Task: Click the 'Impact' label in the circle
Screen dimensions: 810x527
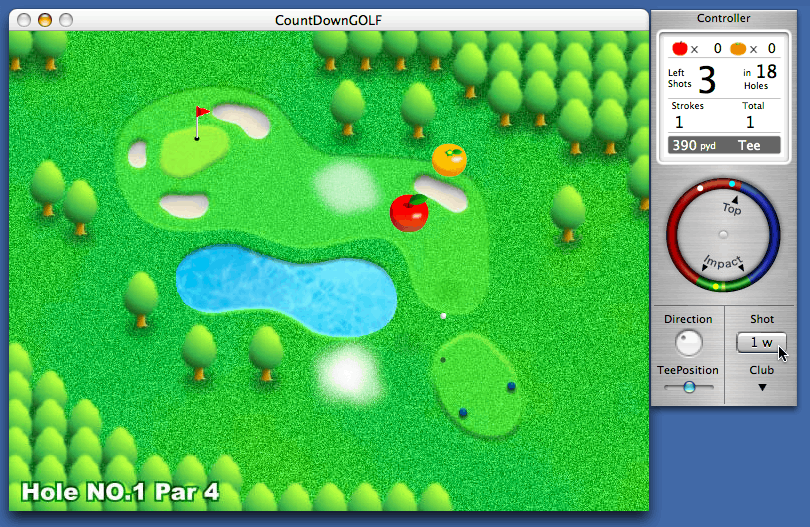Action: 723,262
